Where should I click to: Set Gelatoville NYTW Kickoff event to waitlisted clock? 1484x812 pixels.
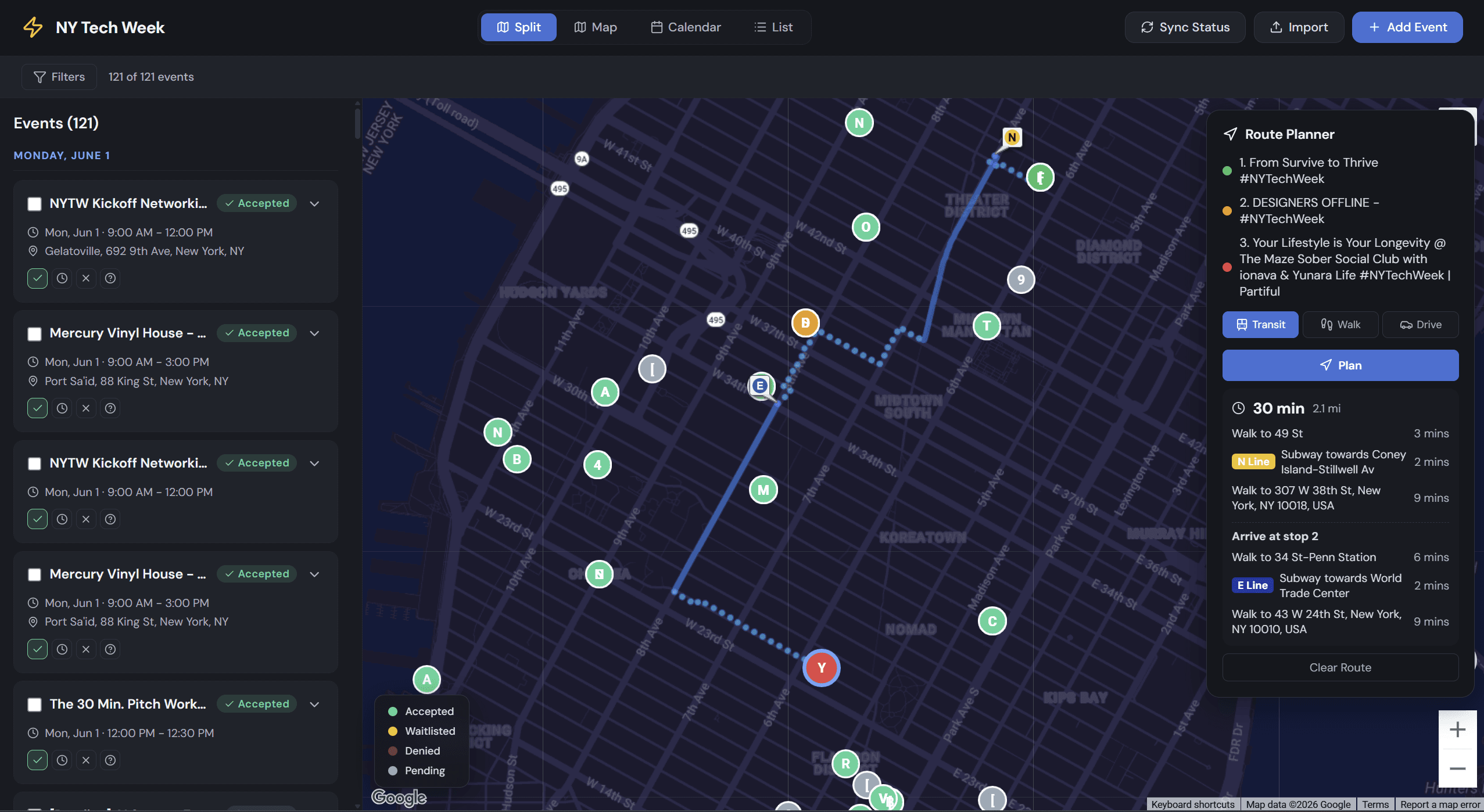coord(62,278)
